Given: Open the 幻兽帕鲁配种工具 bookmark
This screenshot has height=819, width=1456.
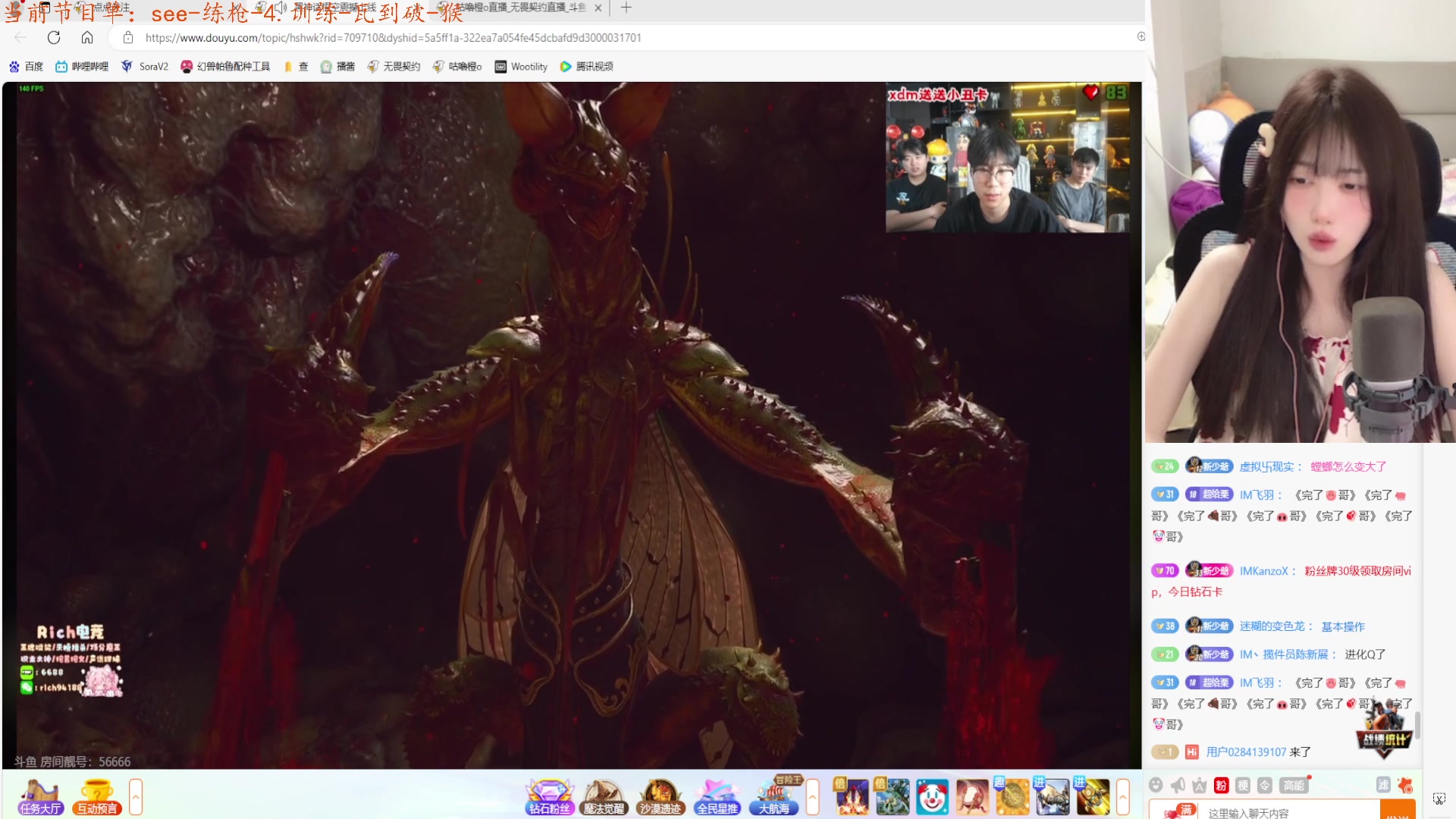Looking at the screenshot, I should click(225, 67).
